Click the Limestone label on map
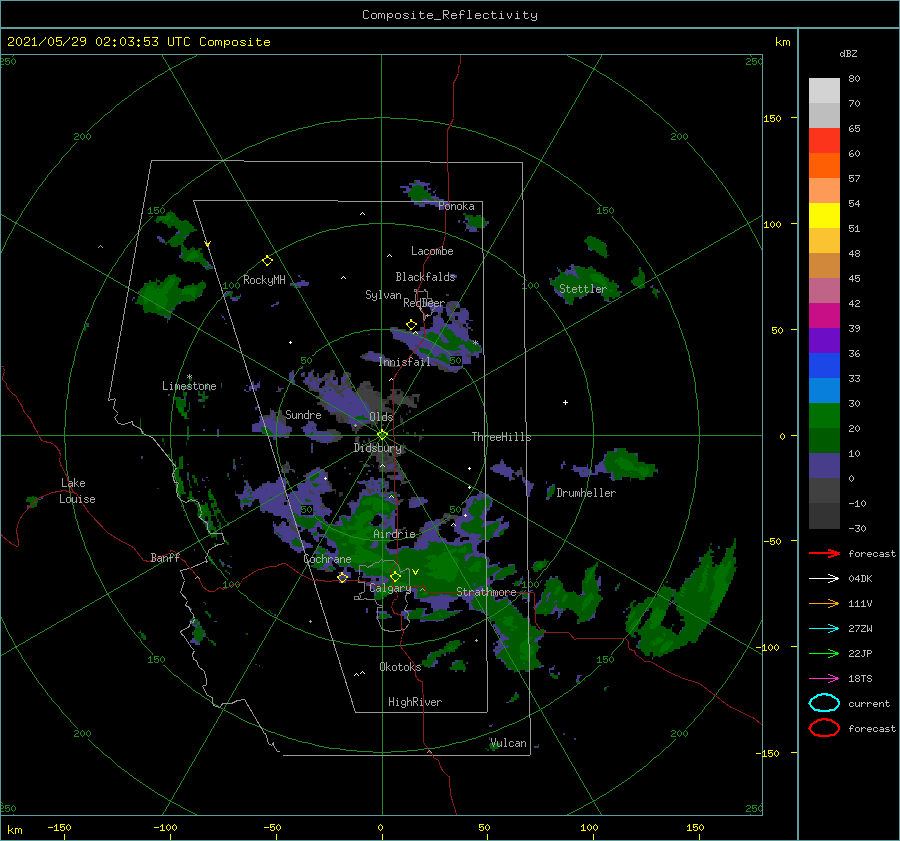The height and width of the screenshot is (841, 900). 189,386
